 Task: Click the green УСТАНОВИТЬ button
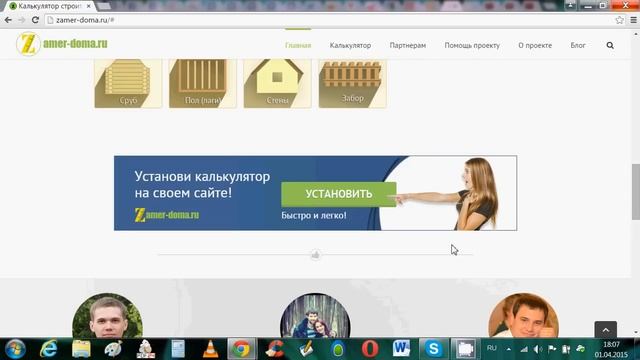(x=339, y=194)
